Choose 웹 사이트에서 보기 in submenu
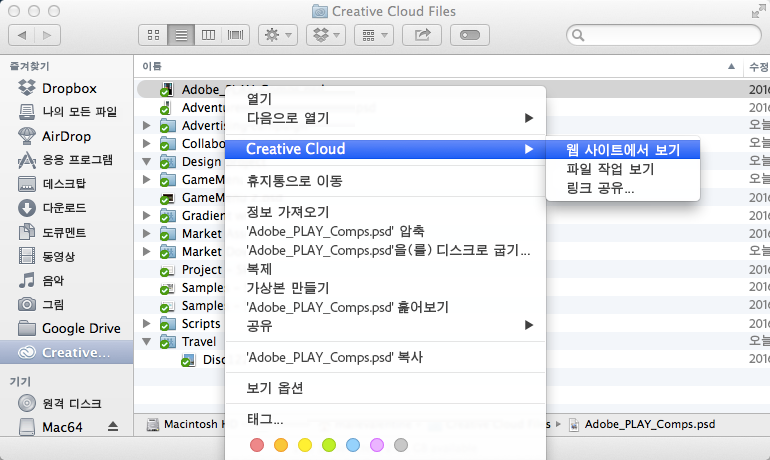The width and height of the screenshot is (770, 460). pyautogui.click(x=623, y=150)
